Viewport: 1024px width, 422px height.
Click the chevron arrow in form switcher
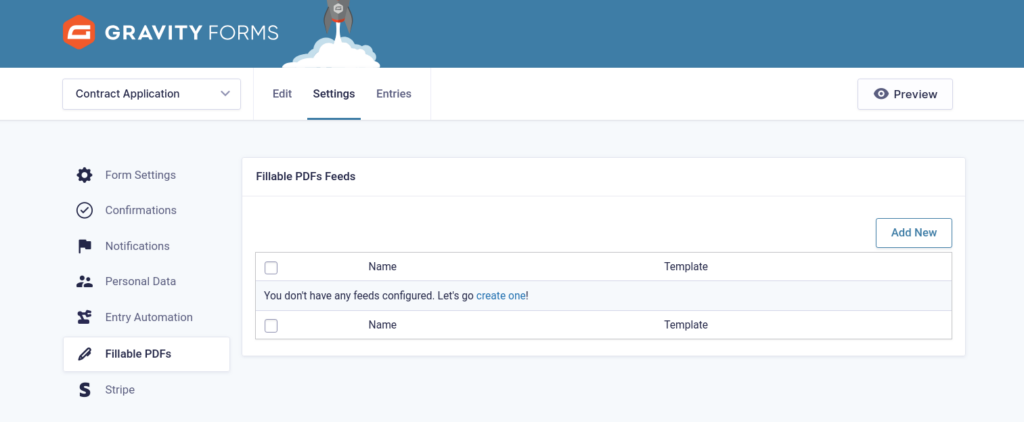point(225,94)
